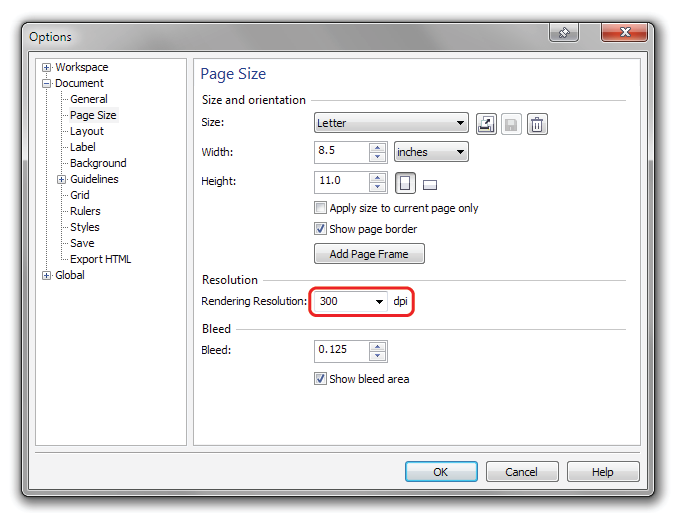This screenshot has height=513, width=674.
Task: Select Save in the tree
Action: [x=82, y=243]
